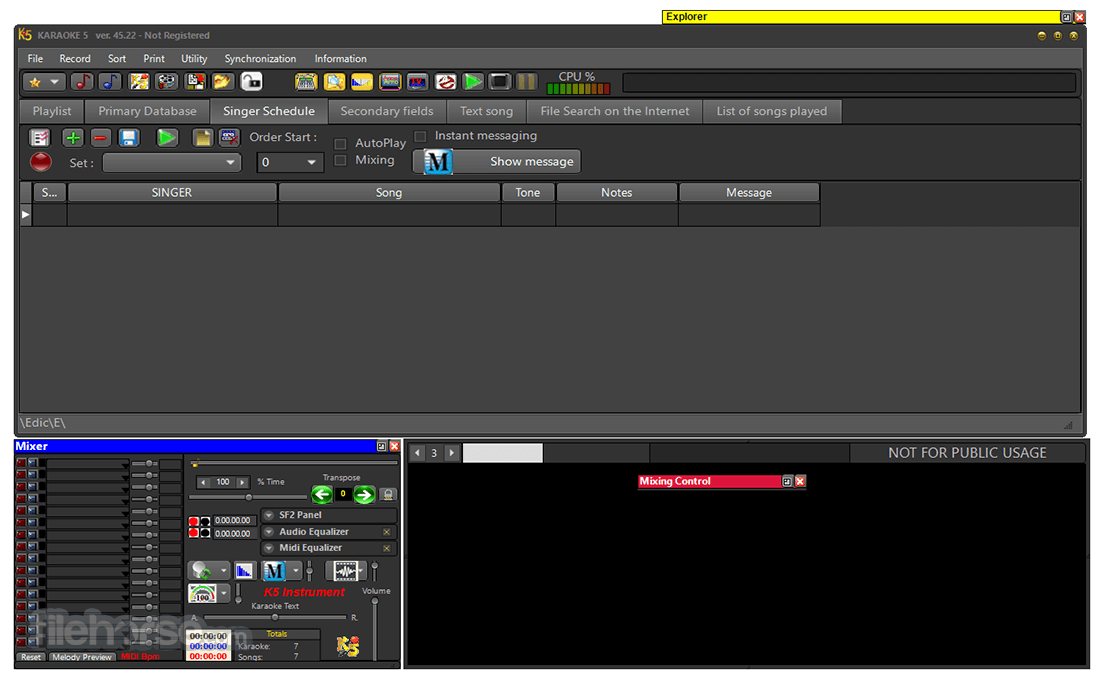Enable the Mixing checkbox

click(340, 161)
